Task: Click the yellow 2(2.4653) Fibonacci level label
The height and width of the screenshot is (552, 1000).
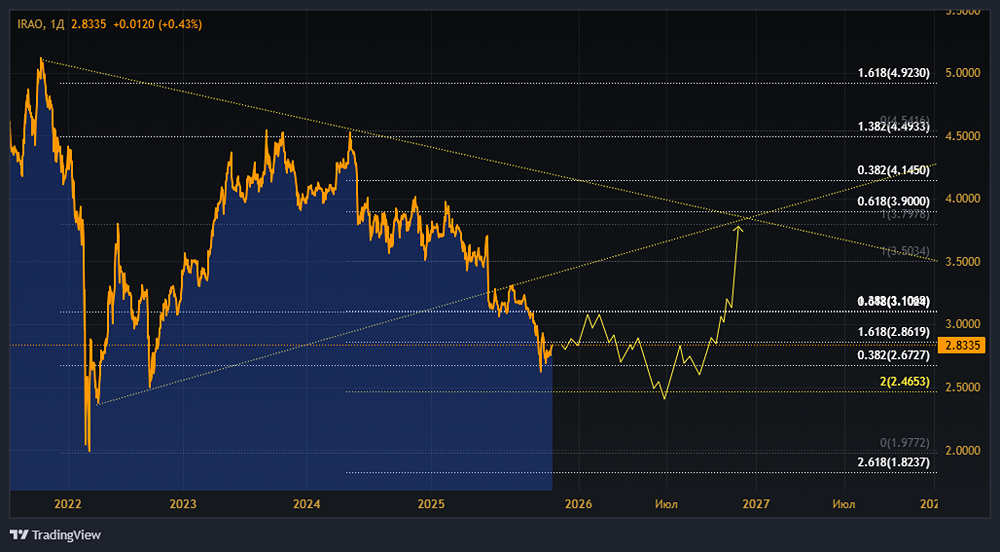Action: pos(903,382)
